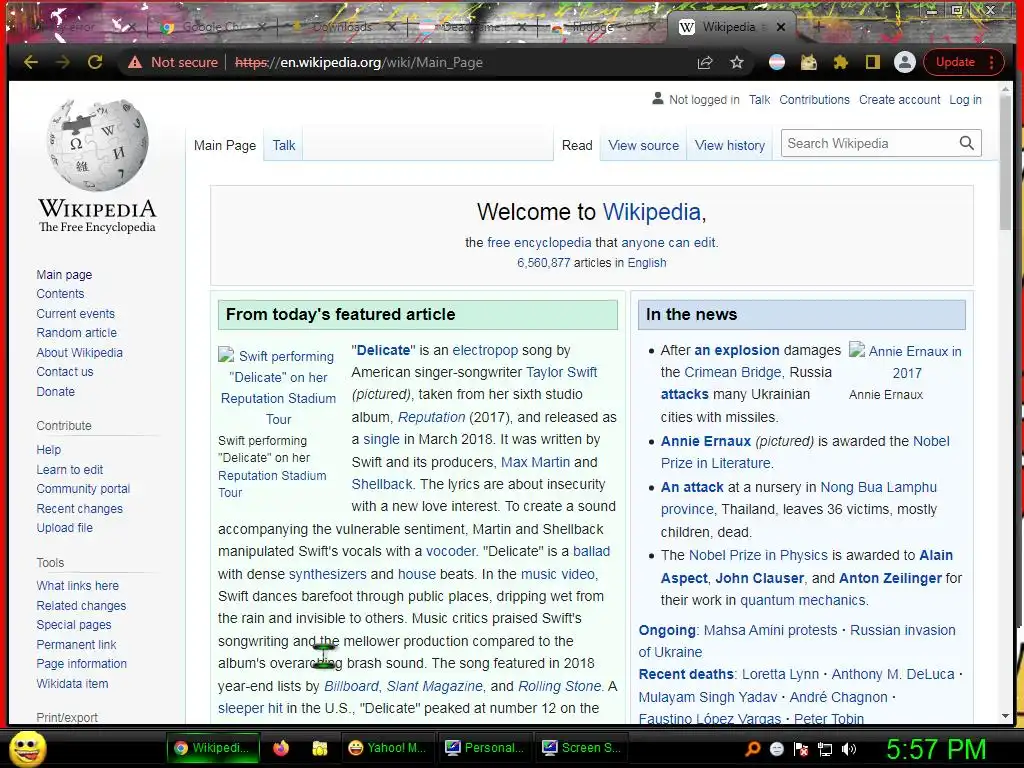Reload the page with the refresh icon
Viewport: 1024px width, 768px height.
95,62
